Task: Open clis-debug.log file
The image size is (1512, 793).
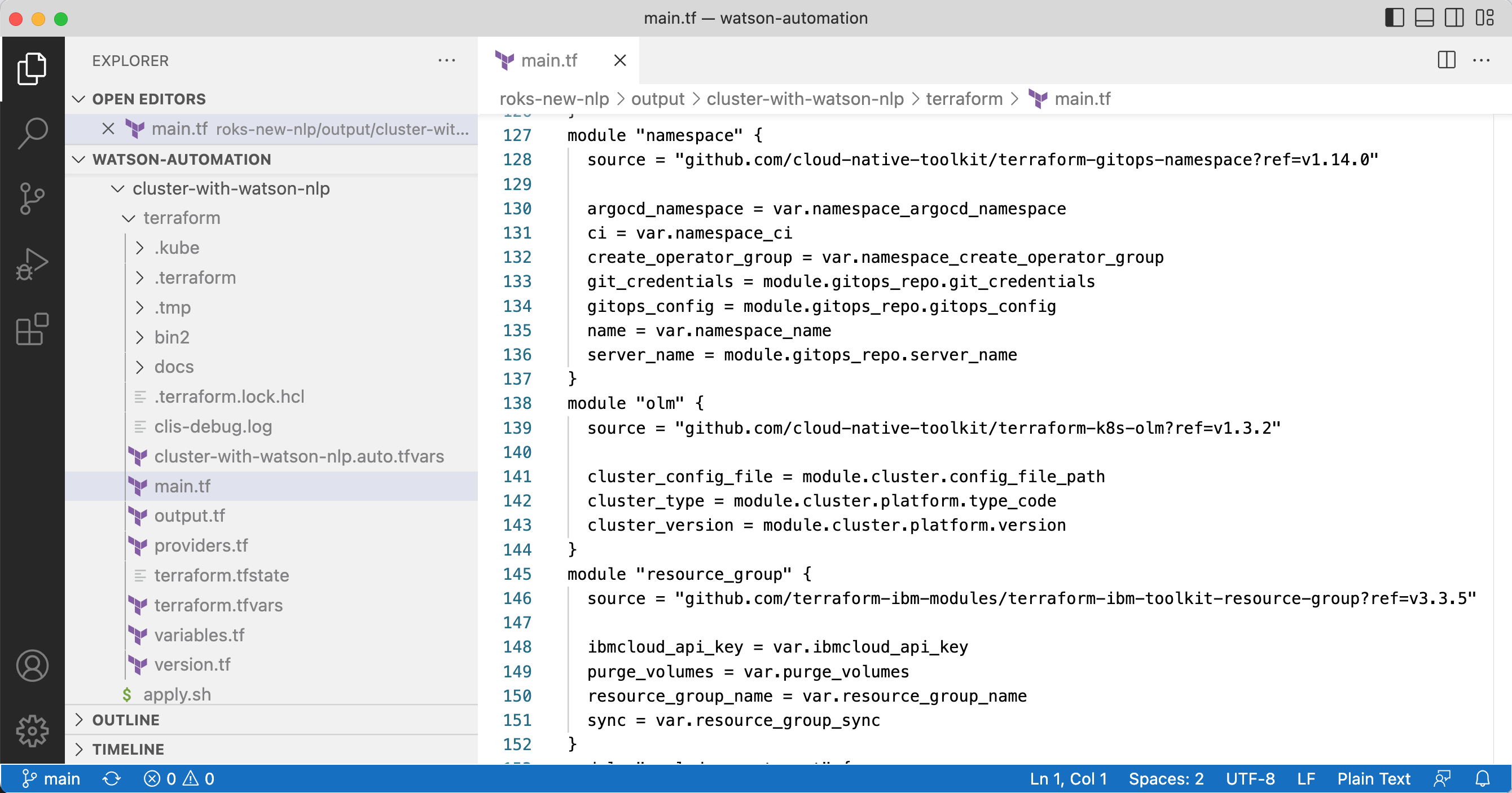Action: tap(271, 427)
